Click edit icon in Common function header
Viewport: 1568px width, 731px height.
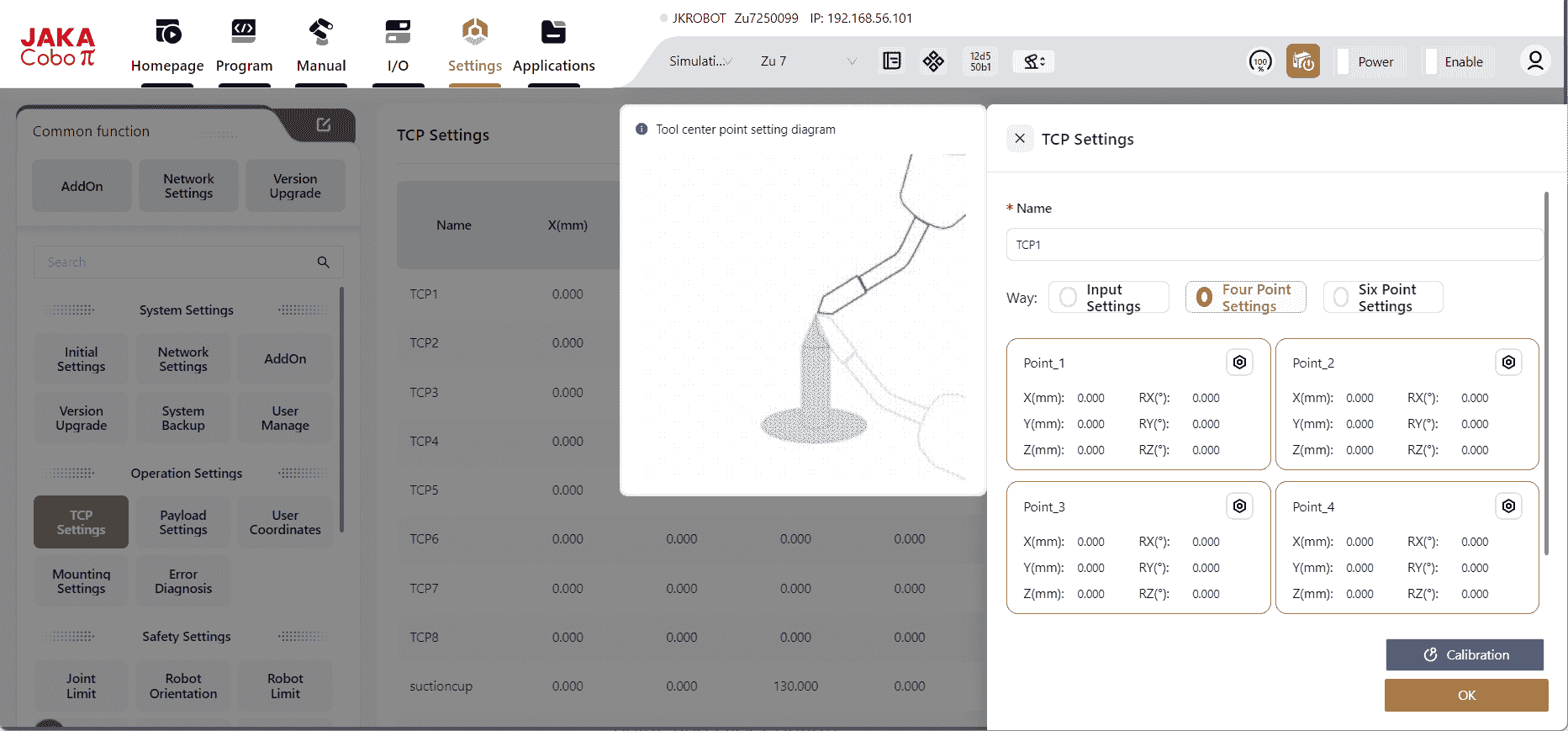(324, 125)
